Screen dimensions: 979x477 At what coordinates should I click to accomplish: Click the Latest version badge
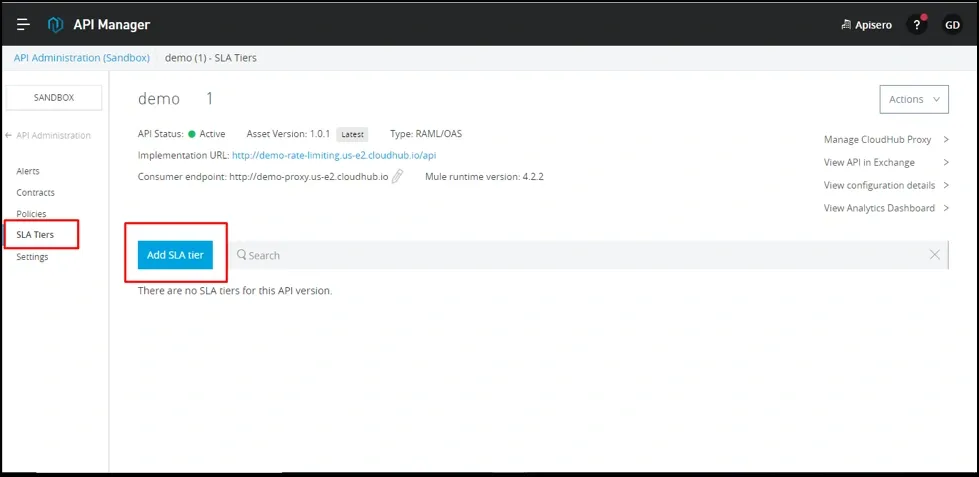[x=352, y=134]
